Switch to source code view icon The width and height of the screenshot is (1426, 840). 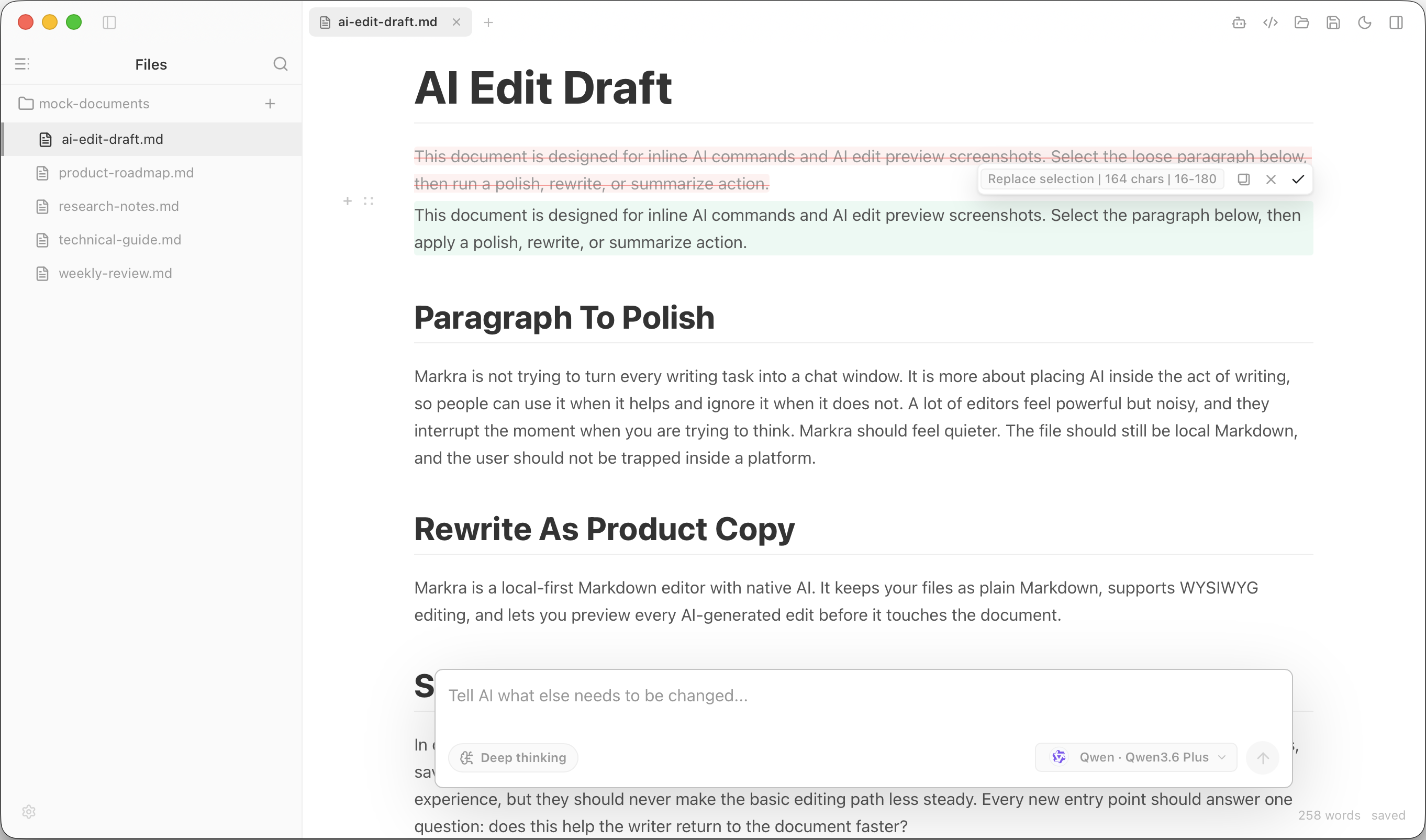tap(1271, 23)
